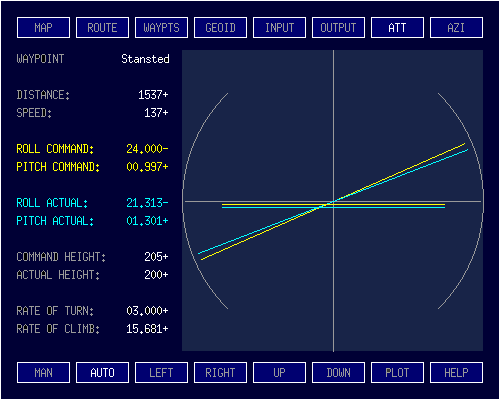Open the PLOT view
Image resolution: width=500 pixels, height=400 pixels.
[397, 372]
